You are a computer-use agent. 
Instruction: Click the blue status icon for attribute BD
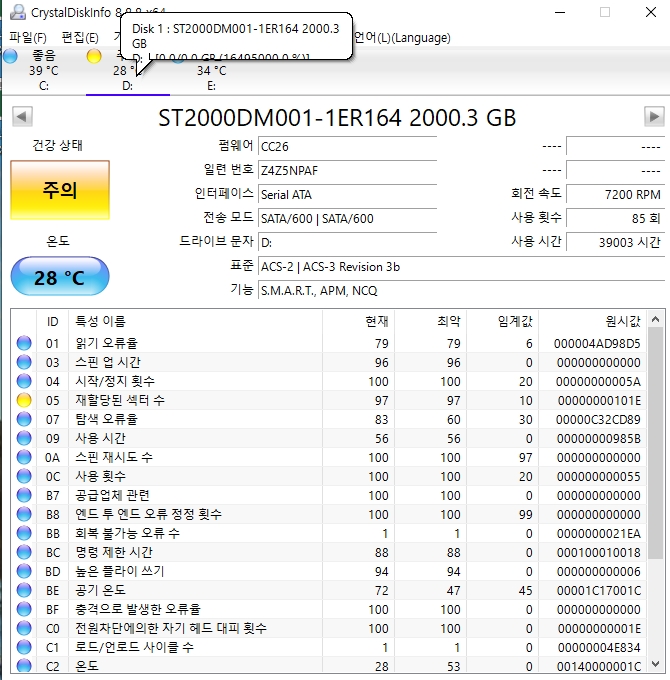[24, 571]
